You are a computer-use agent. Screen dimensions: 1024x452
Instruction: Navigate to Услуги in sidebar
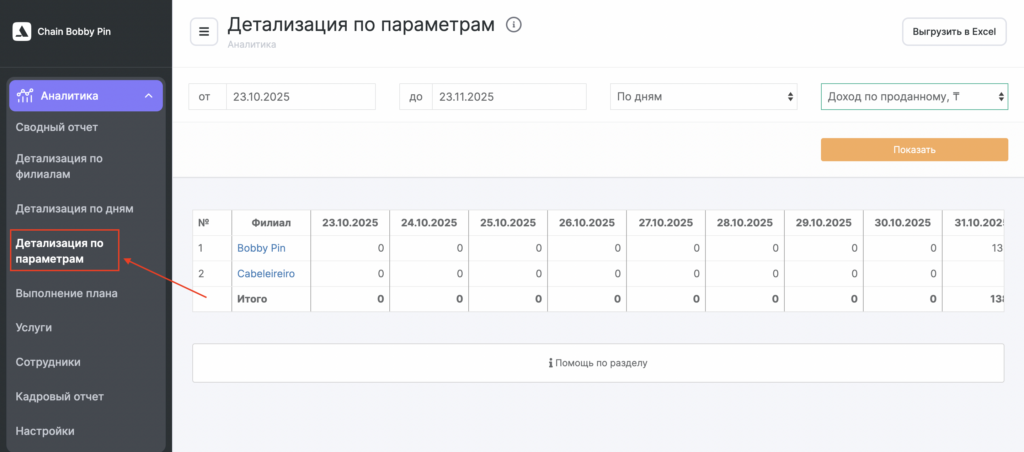[34, 327]
